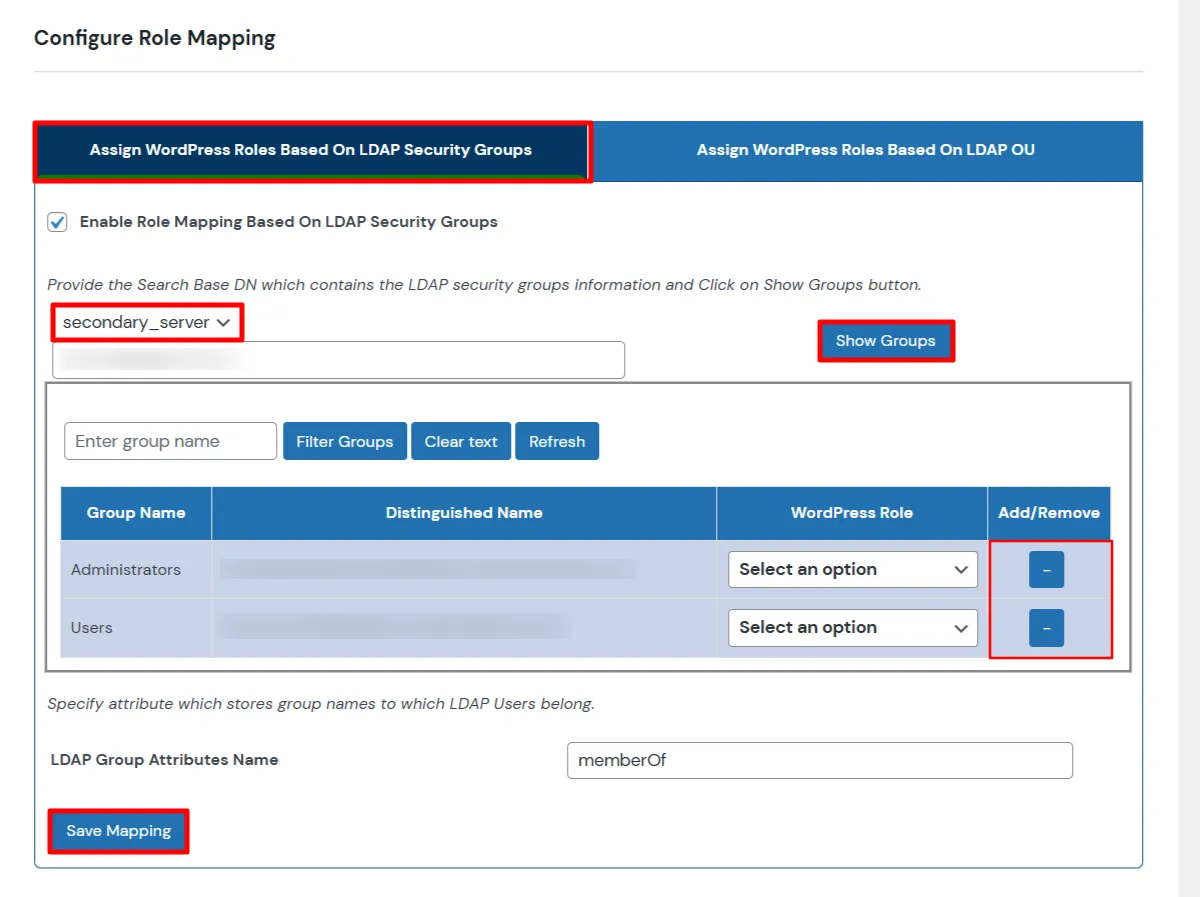
Task: Open the WordPress Role dropdown for Users group
Action: 851,627
